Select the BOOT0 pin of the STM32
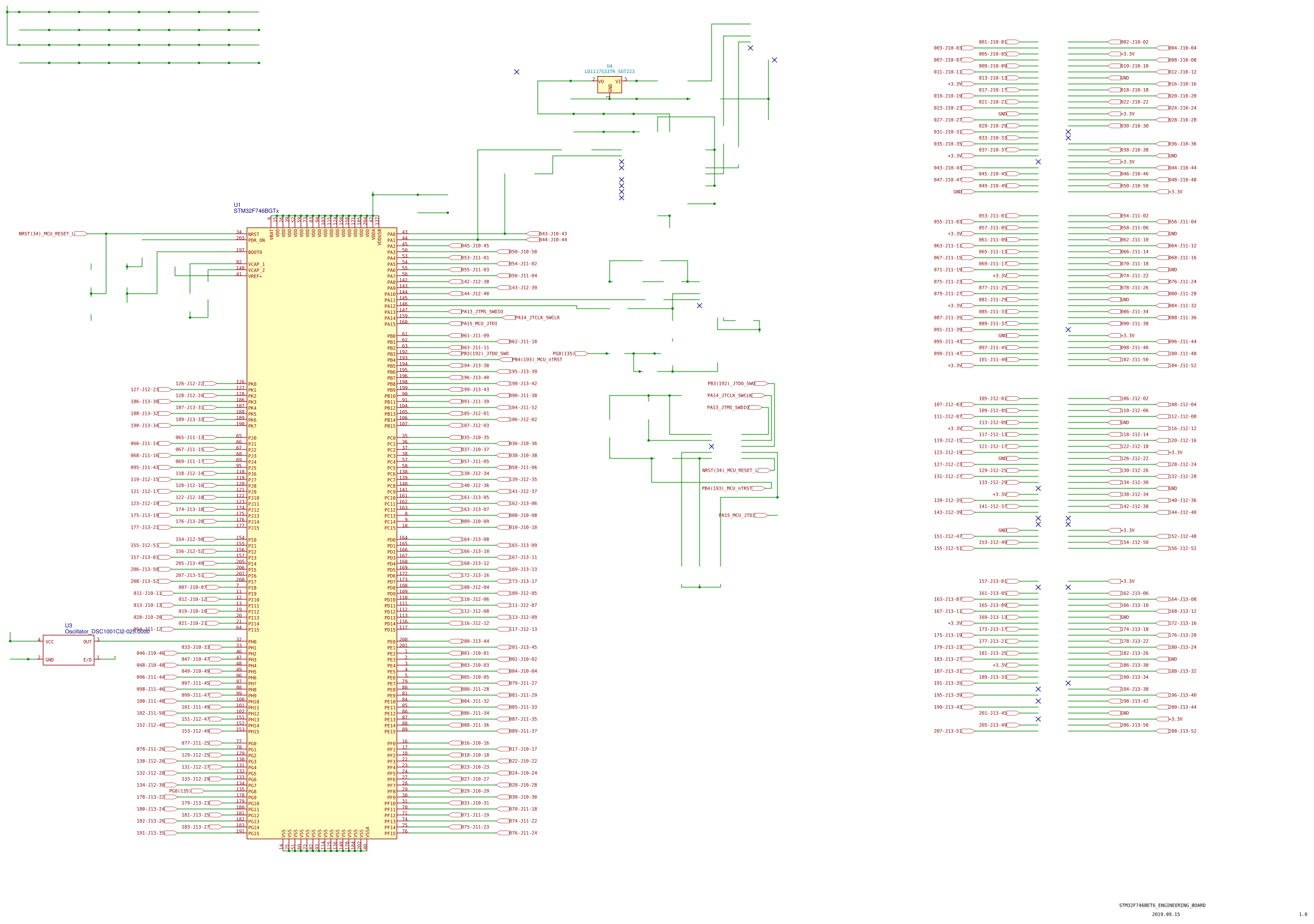Image resolution: width=1314 pixels, height=924 pixels. point(255,252)
